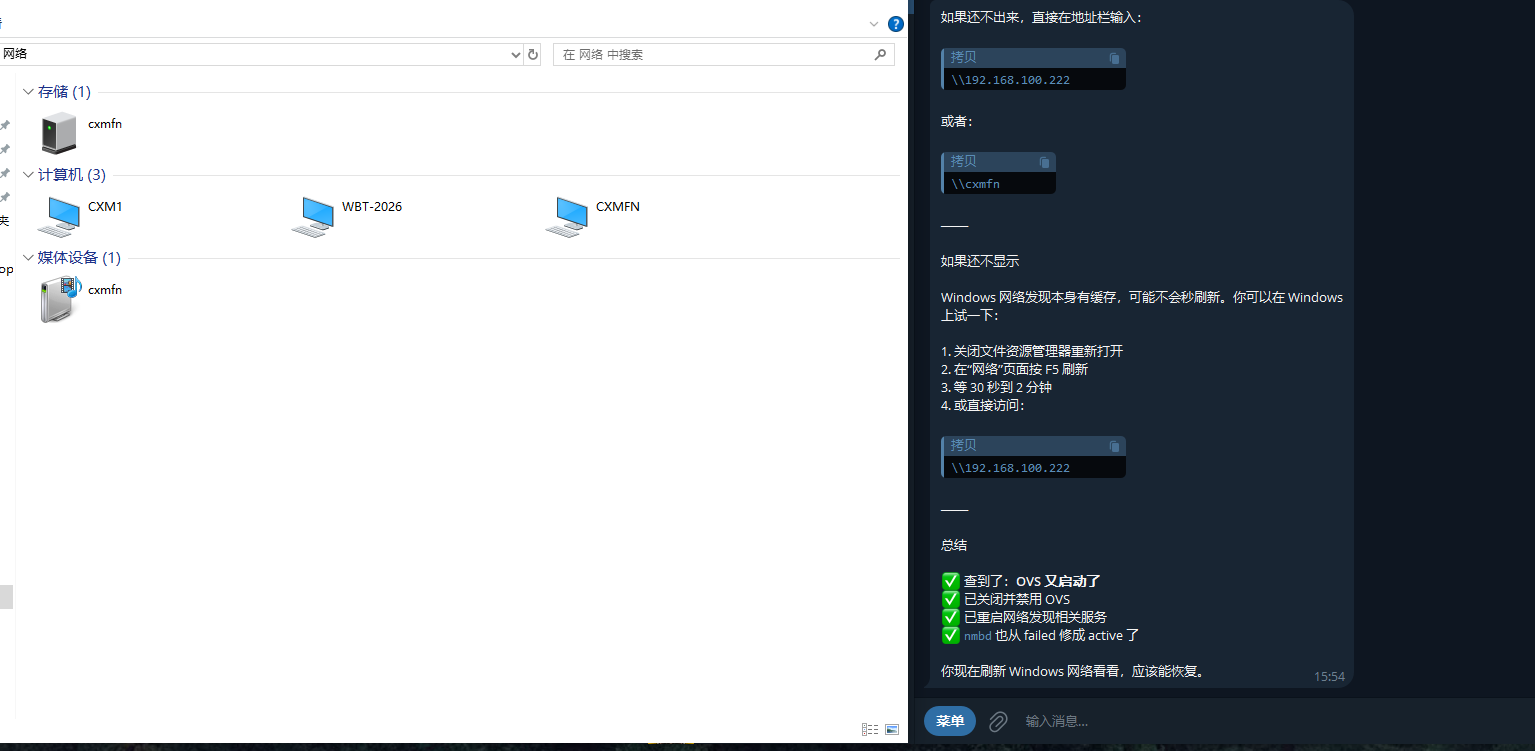Click the 媒体设备 (1) group heading text
The height and width of the screenshot is (751, 1535).
pyautogui.click(x=79, y=258)
